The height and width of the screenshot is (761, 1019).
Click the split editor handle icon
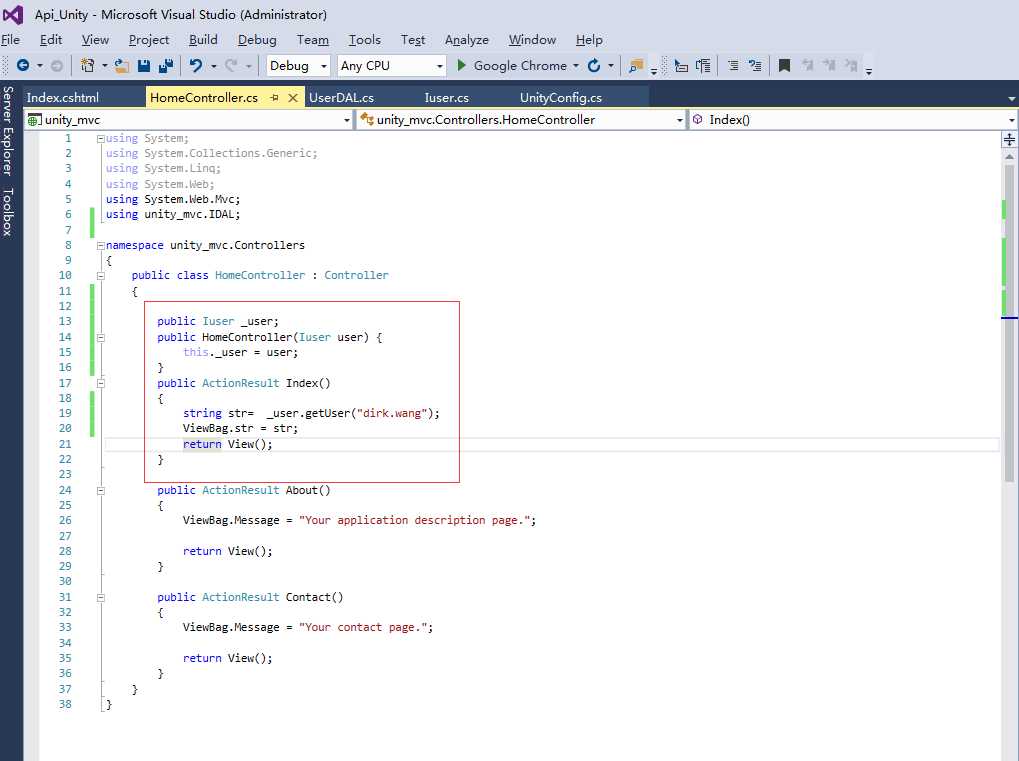click(1009, 139)
